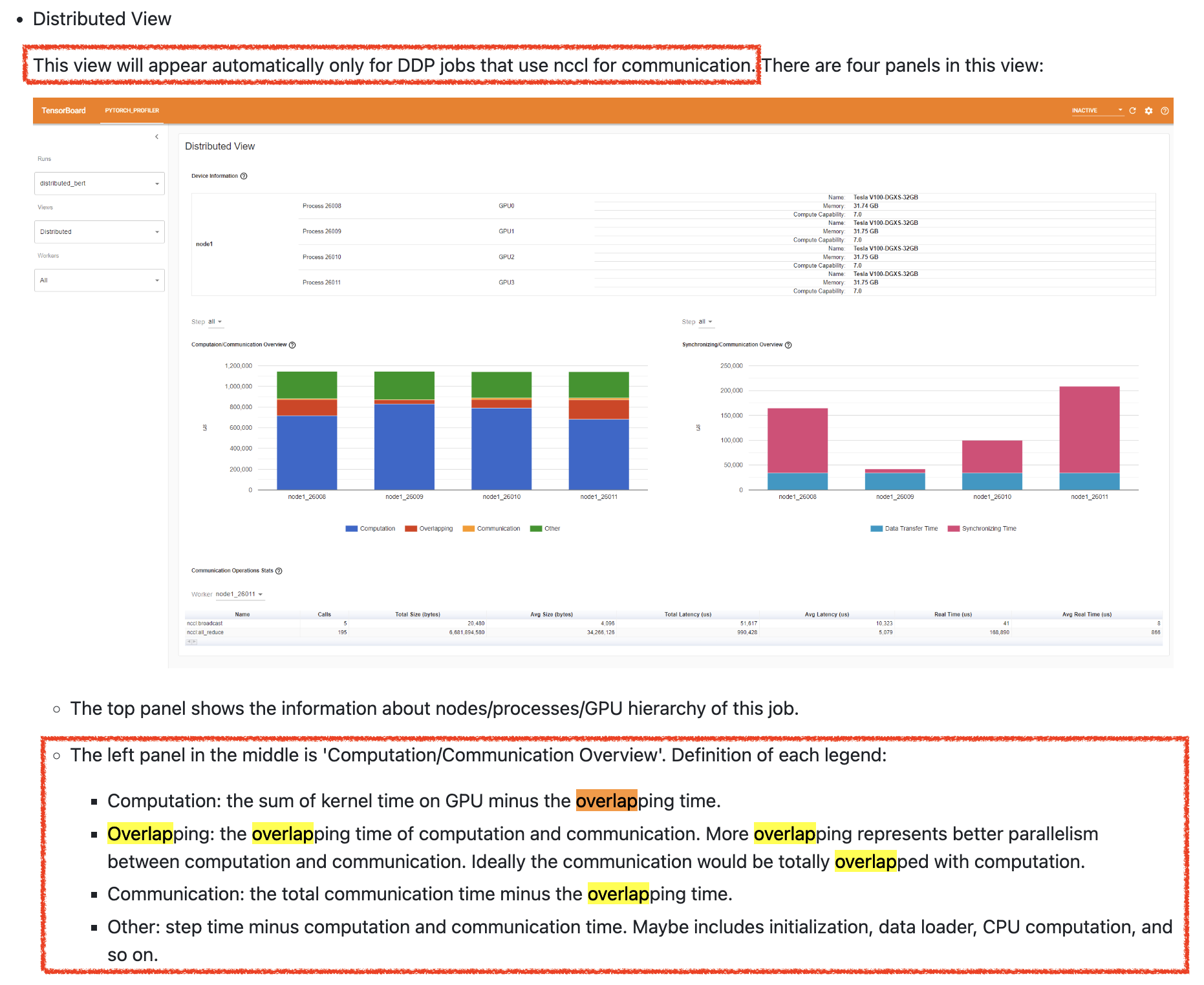The width and height of the screenshot is (1204, 985).
Task: Sort by Total Size (bytes) column
Action: [418, 615]
